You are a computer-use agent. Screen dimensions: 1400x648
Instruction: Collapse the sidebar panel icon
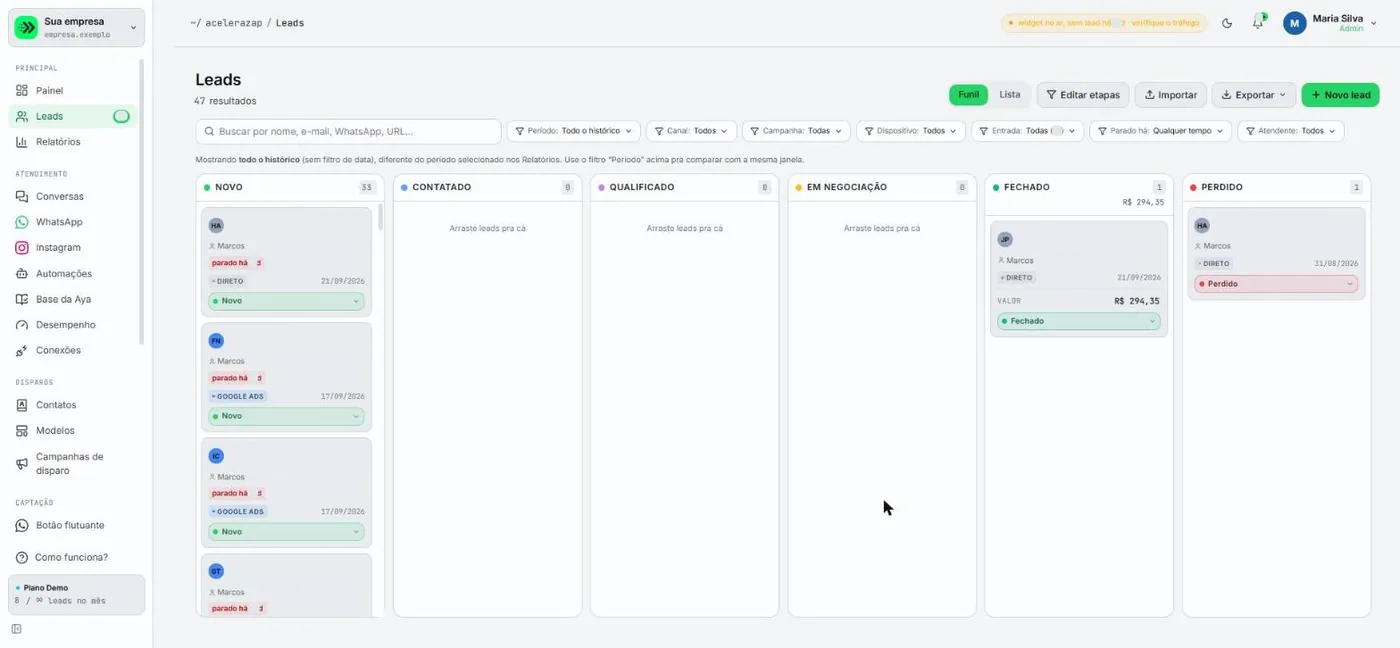coord(16,629)
